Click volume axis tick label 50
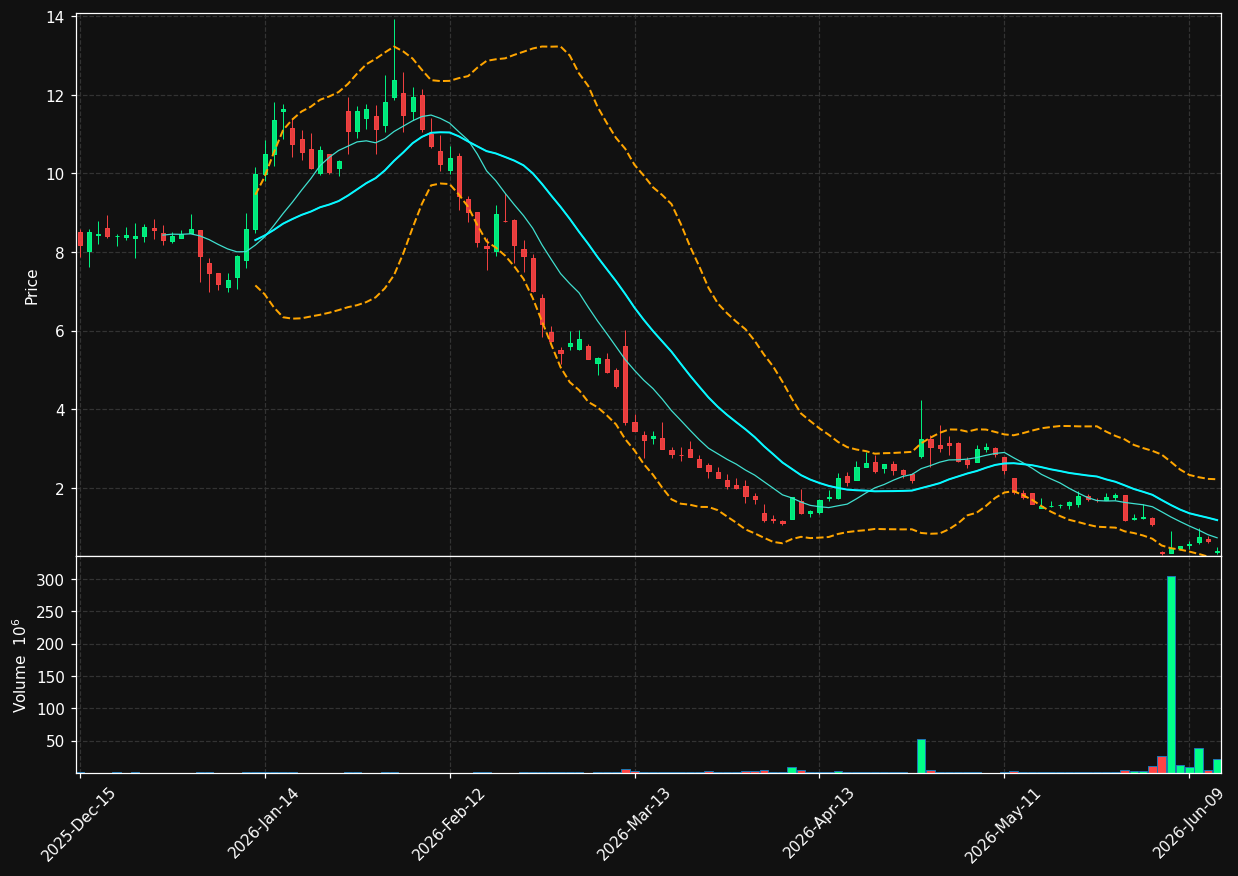 [56, 741]
